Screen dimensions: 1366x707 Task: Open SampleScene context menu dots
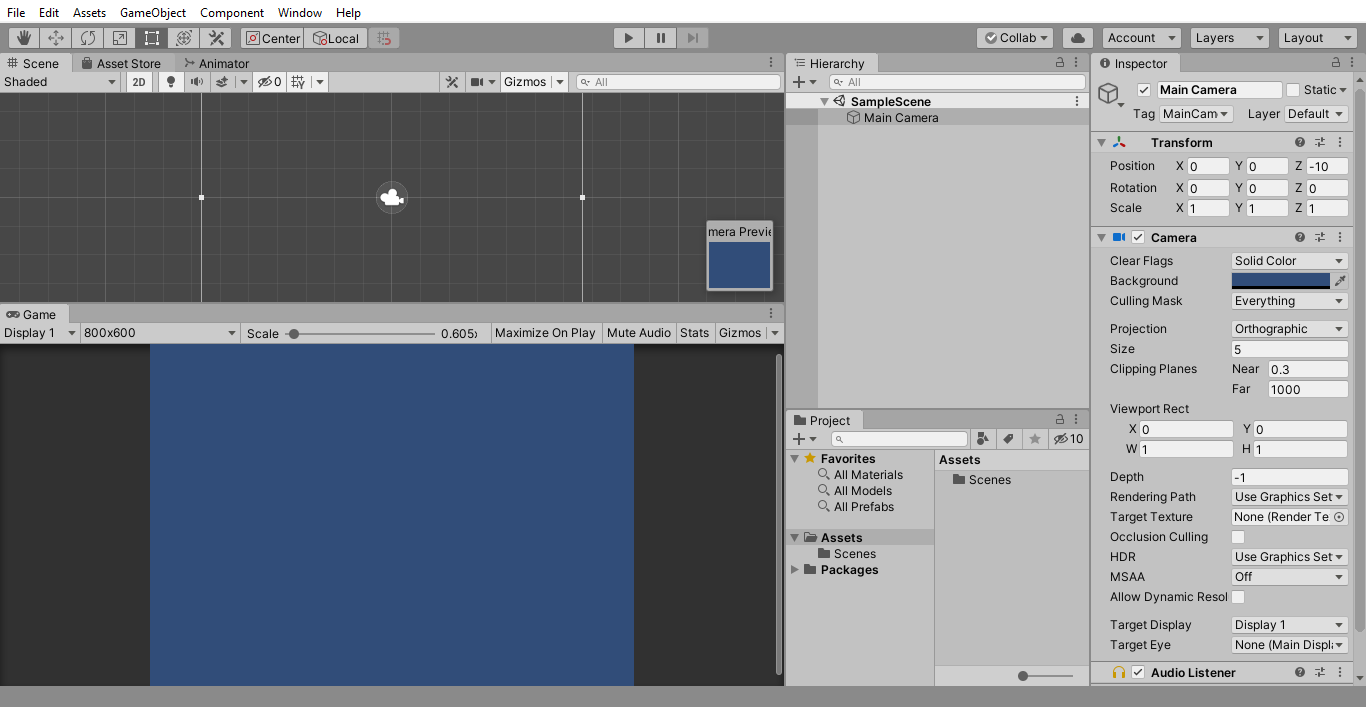tap(1077, 101)
